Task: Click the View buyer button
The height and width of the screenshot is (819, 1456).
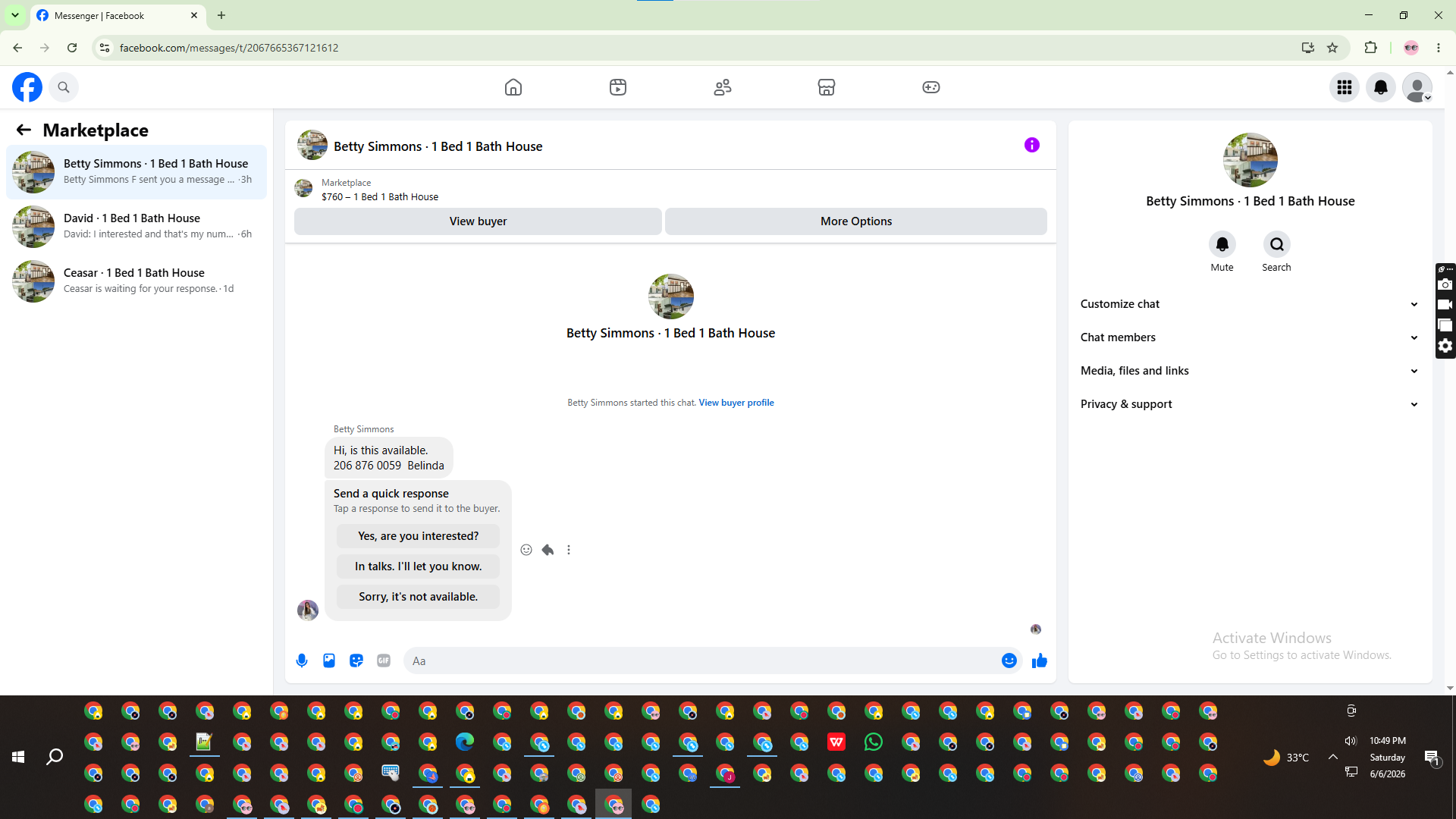Action: pos(478,221)
